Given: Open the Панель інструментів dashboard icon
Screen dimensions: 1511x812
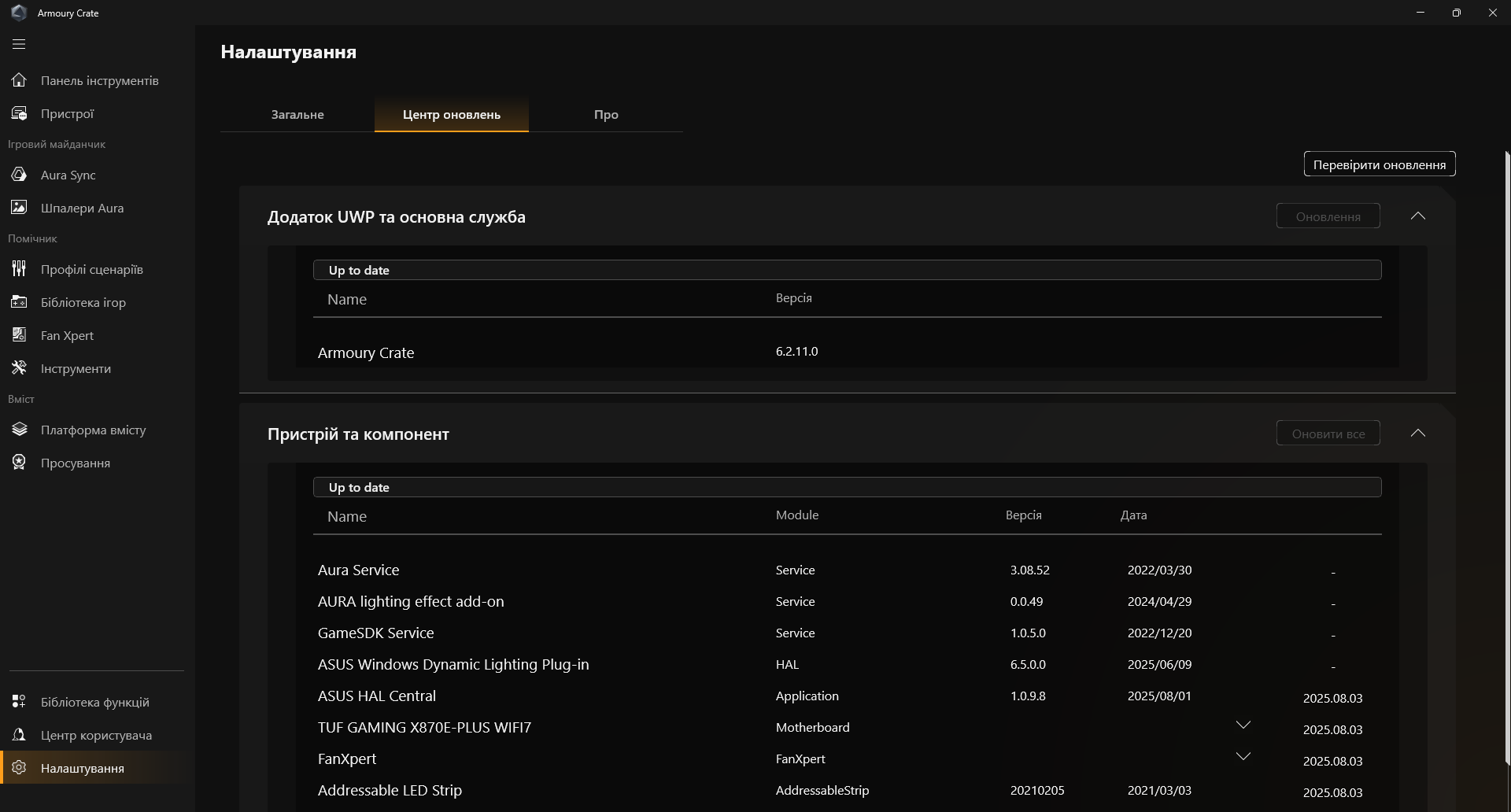Looking at the screenshot, I should (x=19, y=80).
